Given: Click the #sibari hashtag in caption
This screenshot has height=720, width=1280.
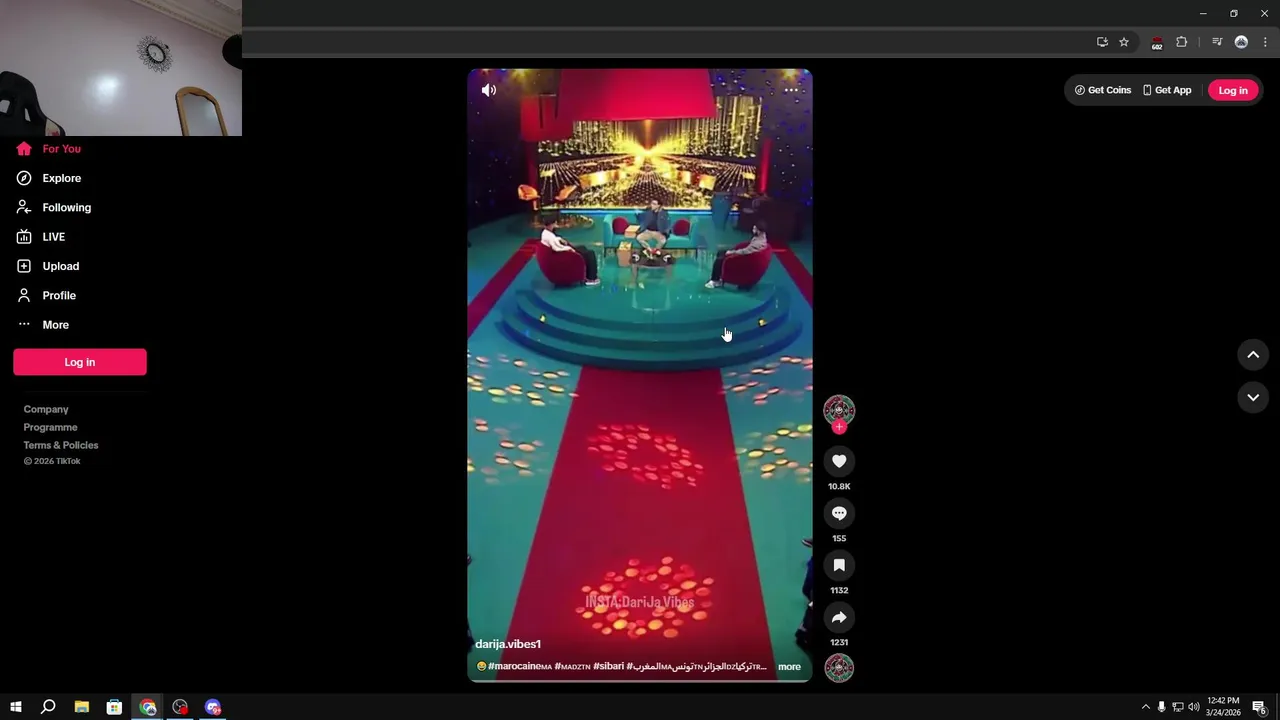Looking at the screenshot, I should click(608, 666).
